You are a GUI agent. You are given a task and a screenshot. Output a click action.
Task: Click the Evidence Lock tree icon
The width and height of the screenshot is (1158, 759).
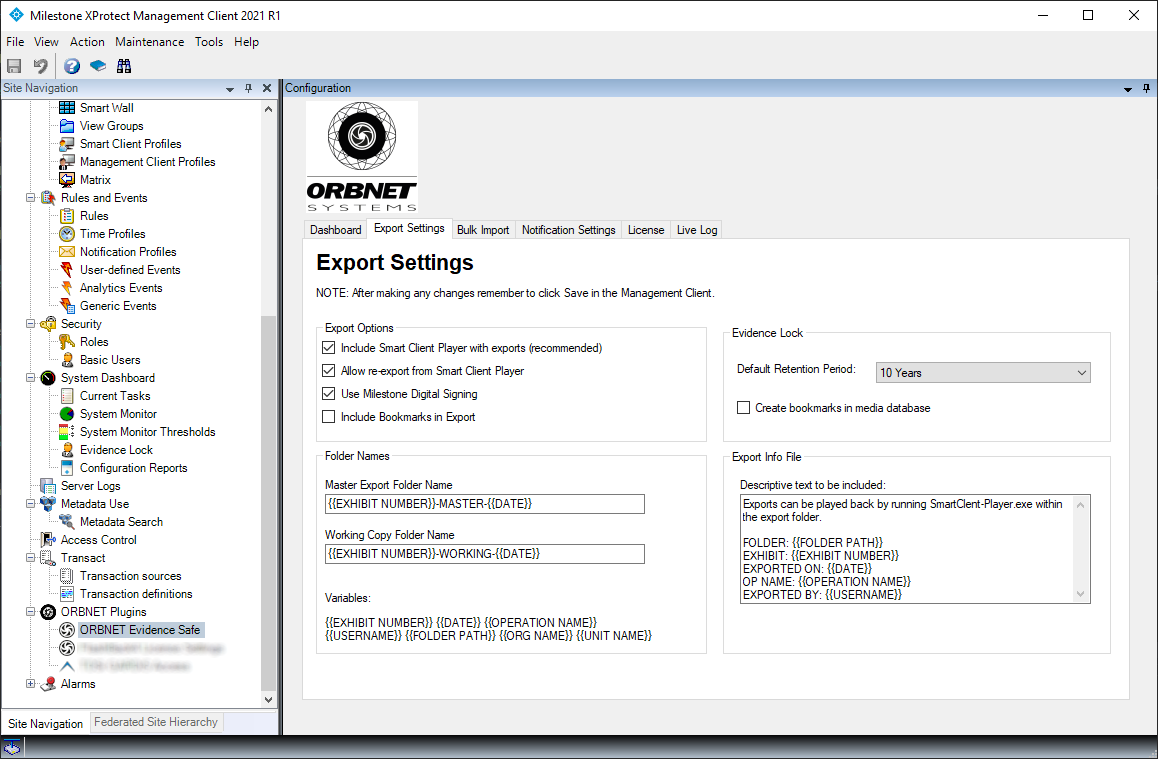[x=67, y=450]
